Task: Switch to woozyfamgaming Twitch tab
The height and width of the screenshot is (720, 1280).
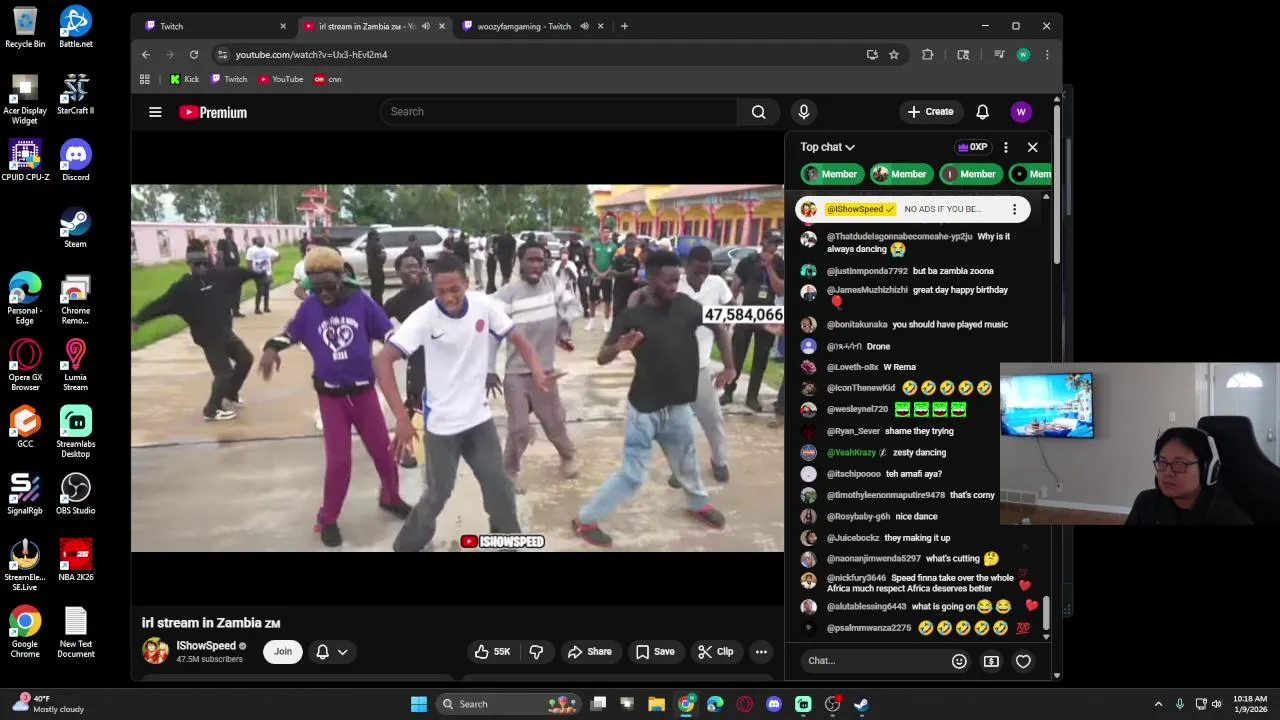Action: tap(535, 26)
